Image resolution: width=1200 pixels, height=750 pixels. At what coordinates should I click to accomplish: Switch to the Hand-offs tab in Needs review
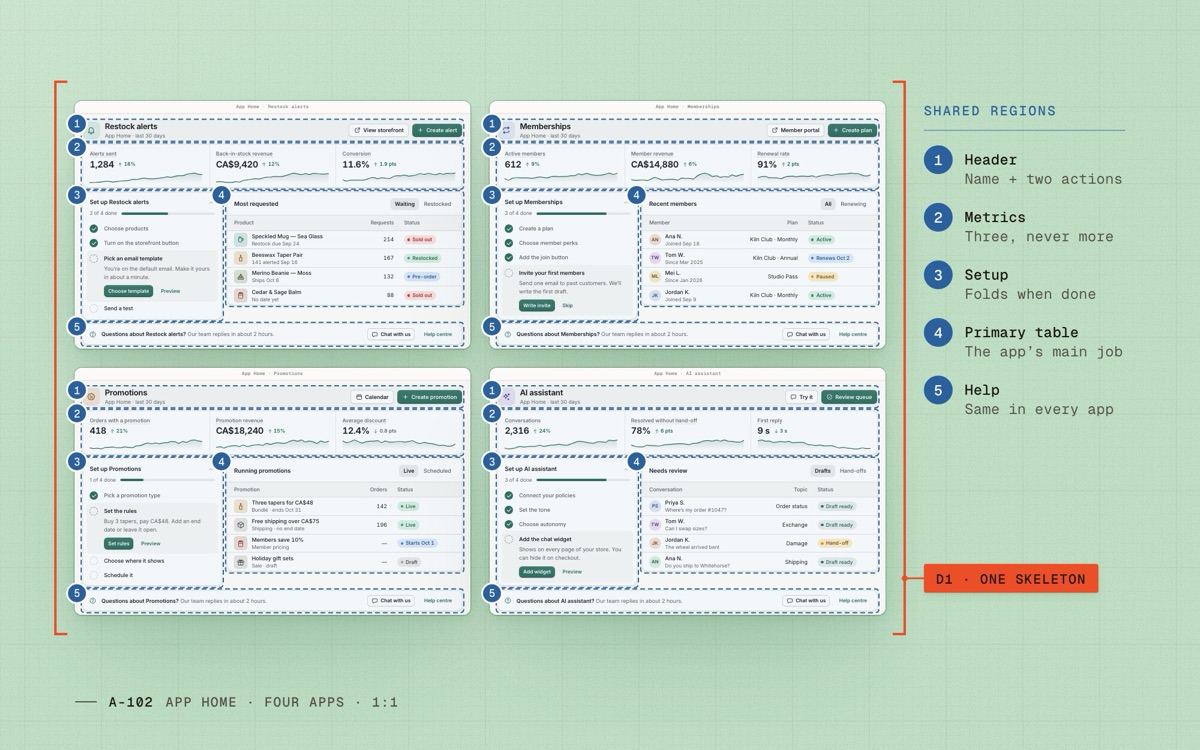pos(853,471)
